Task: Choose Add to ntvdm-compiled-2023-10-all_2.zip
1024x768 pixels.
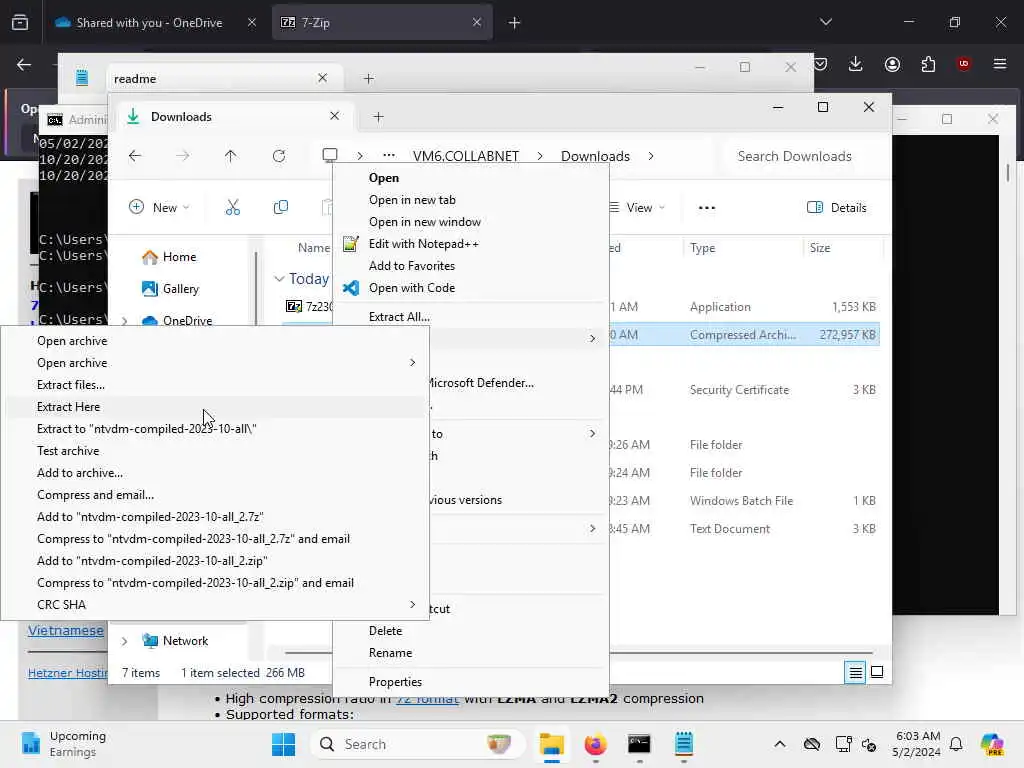Action: (x=214, y=561)
